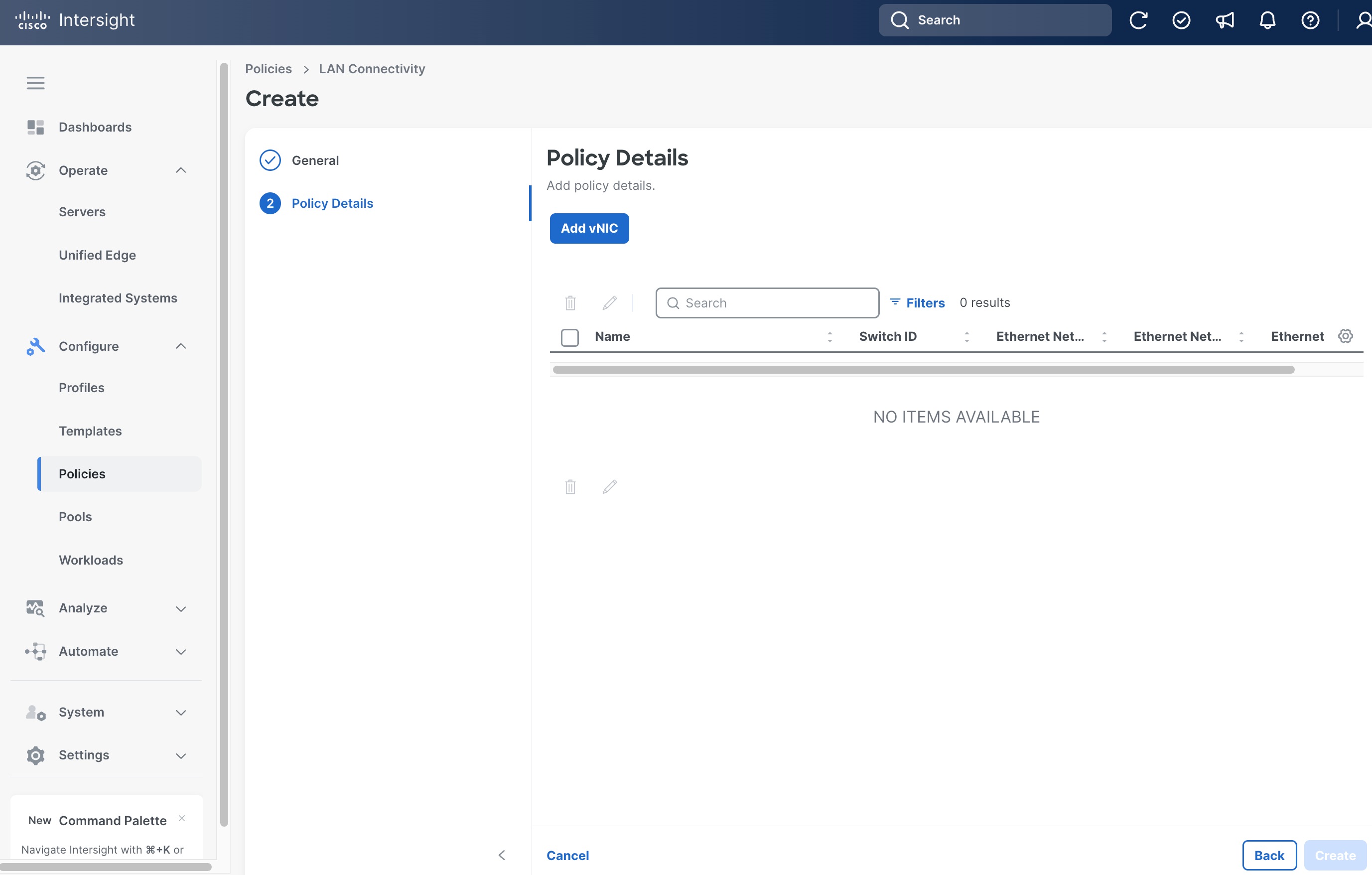Open the Workloads menu item

(91, 561)
